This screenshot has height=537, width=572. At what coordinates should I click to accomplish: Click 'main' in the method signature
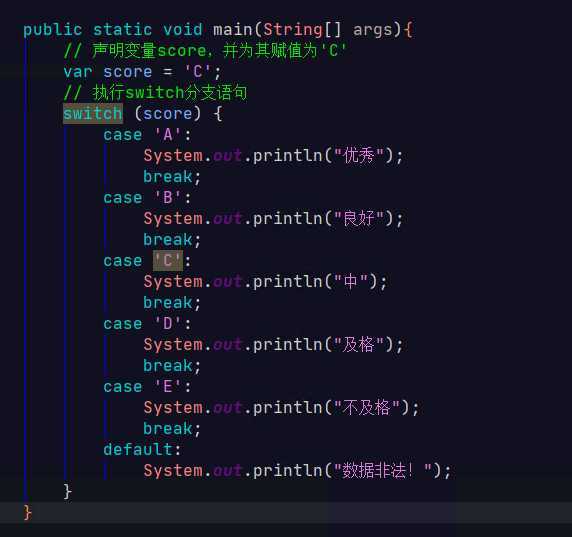point(233,30)
